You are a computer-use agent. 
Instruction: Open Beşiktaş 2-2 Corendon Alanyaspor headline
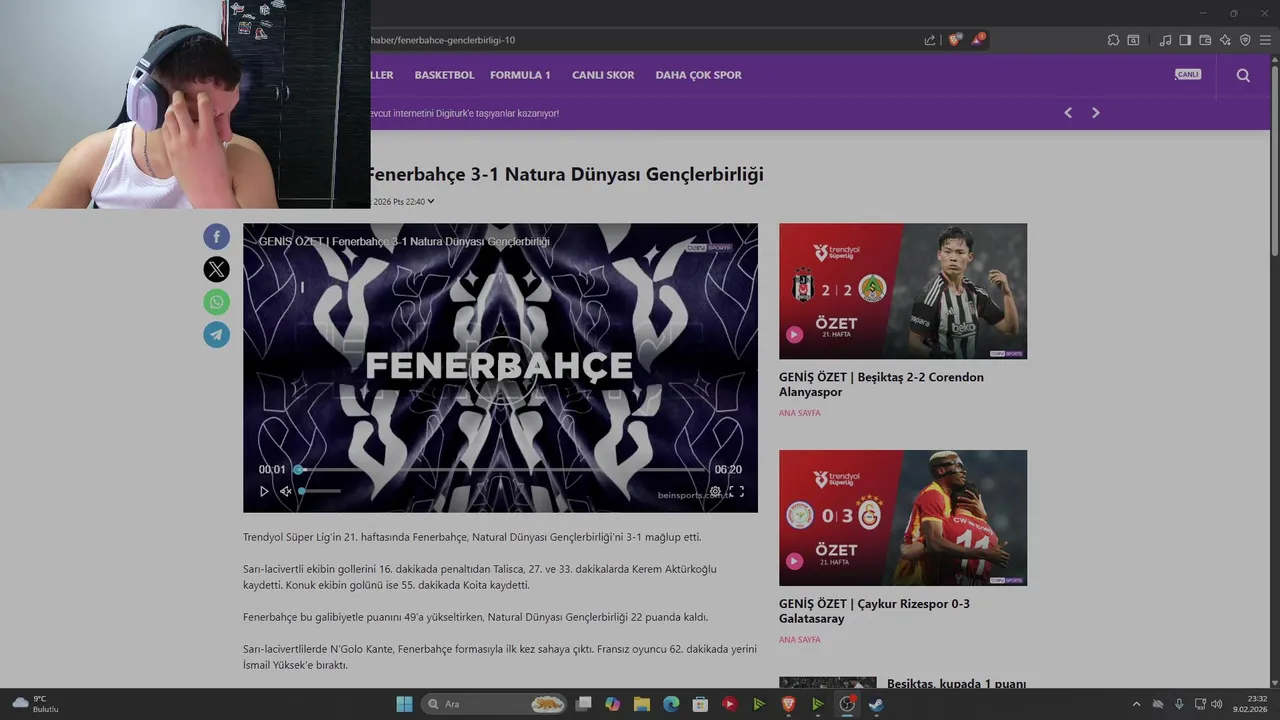pyautogui.click(x=881, y=384)
